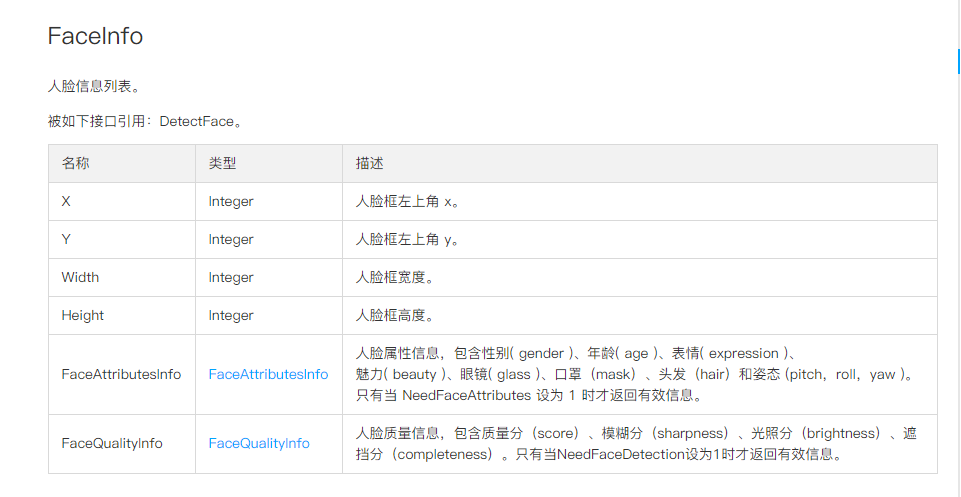961x497 pixels.
Task: Select the Y name cell
Action: point(66,239)
